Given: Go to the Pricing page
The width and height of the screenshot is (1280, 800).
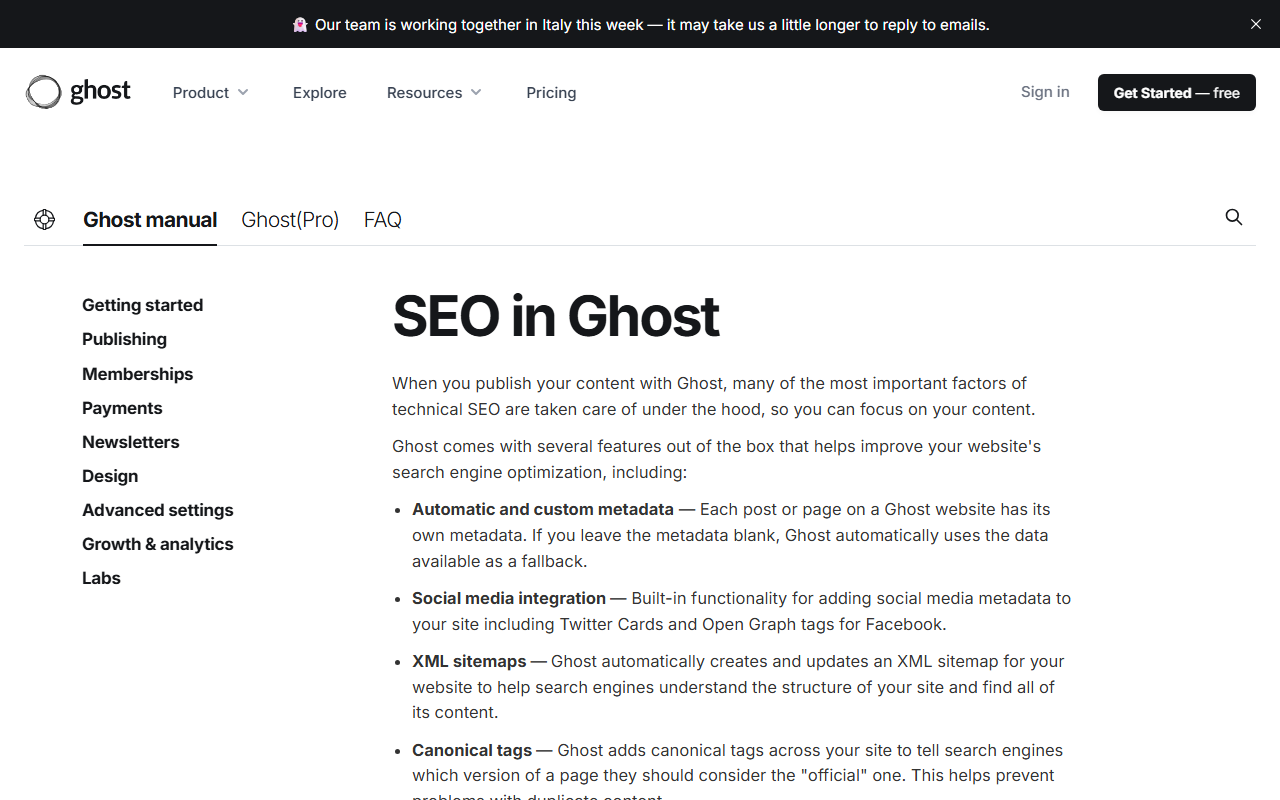Looking at the screenshot, I should pyautogui.click(x=551, y=92).
